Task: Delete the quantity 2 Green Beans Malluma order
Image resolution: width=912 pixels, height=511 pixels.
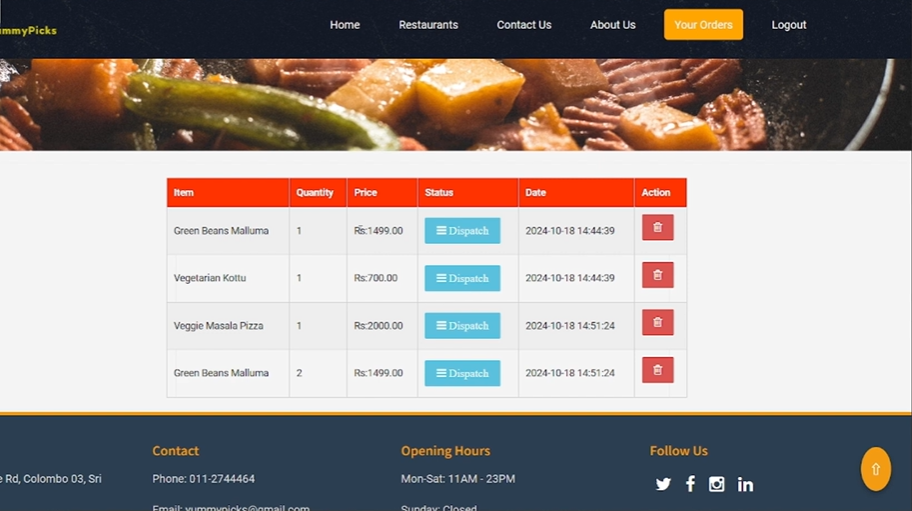Action: click(658, 370)
